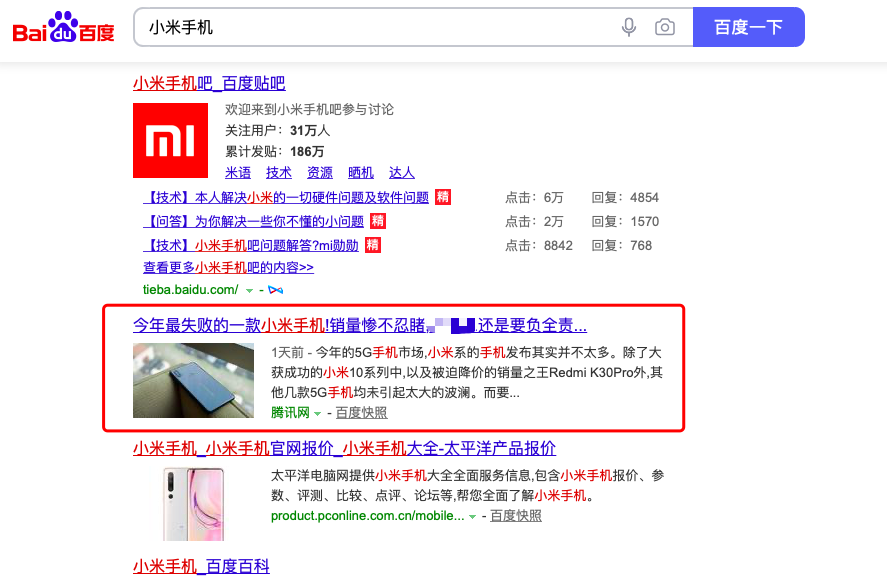
Task: Click the 腾讯网 source link
Action: [x=290, y=413]
